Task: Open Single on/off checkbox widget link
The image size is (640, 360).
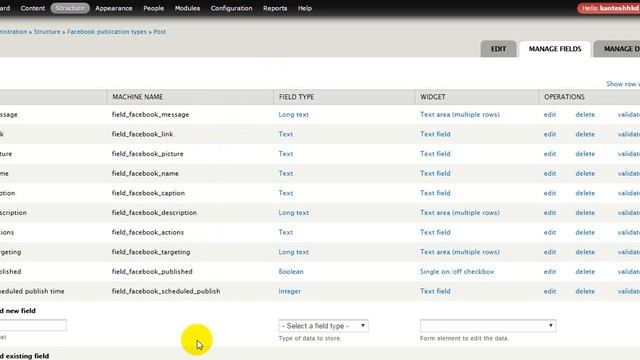Action: tap(457, 271)
